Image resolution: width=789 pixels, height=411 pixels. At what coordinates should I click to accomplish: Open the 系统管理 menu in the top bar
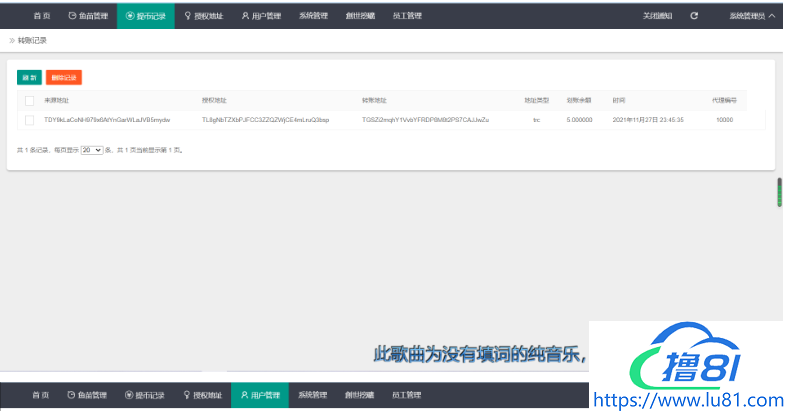(x=313, y=16)
